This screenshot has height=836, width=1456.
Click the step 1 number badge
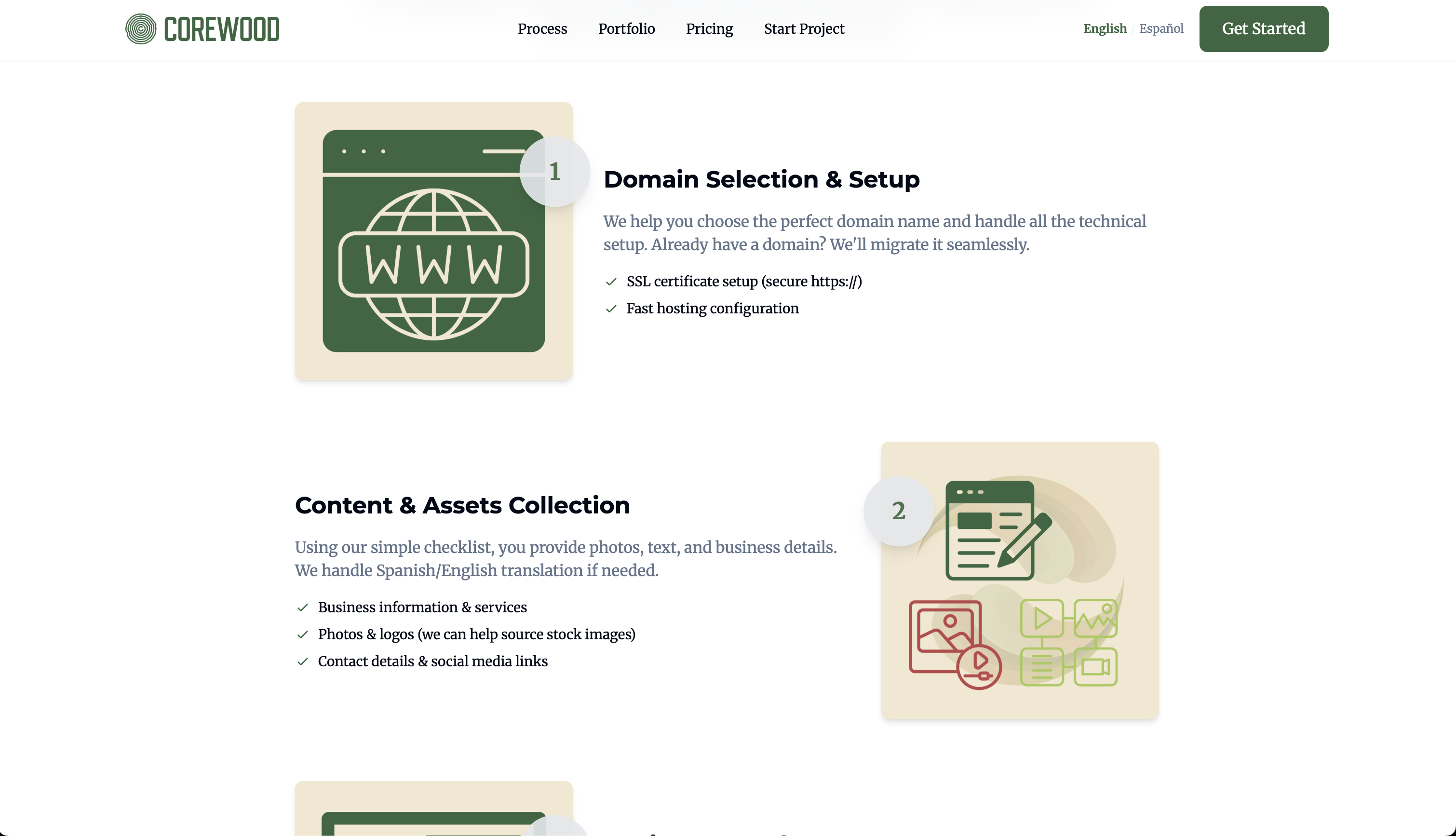click(555, 171)
